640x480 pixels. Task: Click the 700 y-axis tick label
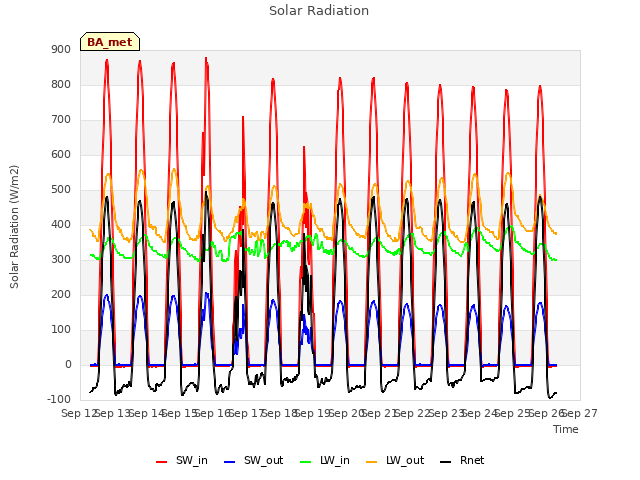(61, 120)
